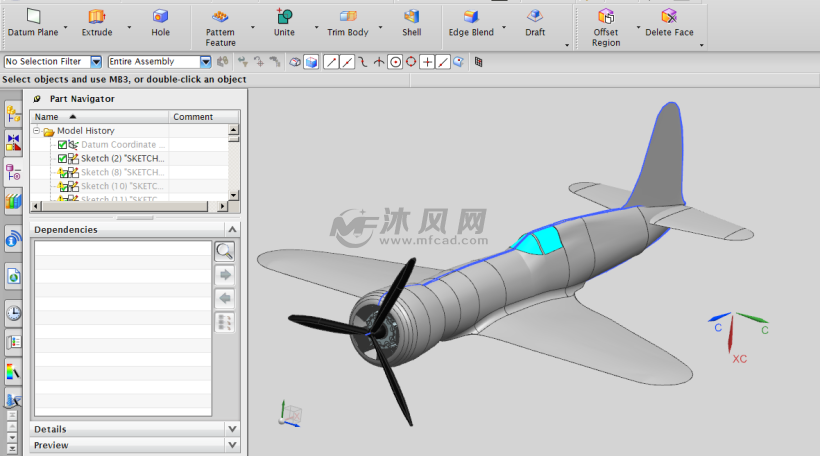The height and width of the screenshot is (456, 820).
Task: Click the Dependencies magnifier icon
Action: pos(225,251)
